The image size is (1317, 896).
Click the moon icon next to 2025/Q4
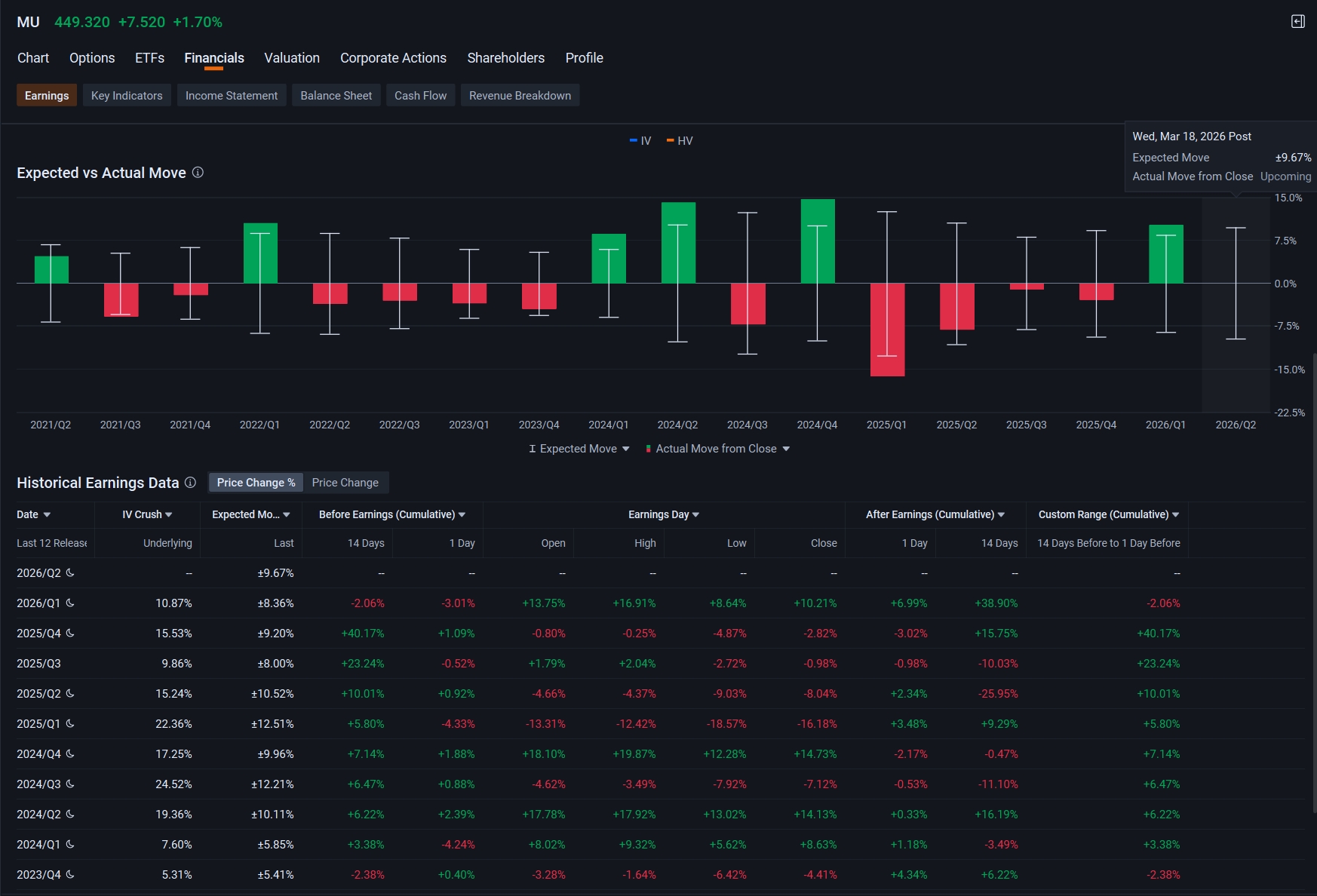pos(70,633)
